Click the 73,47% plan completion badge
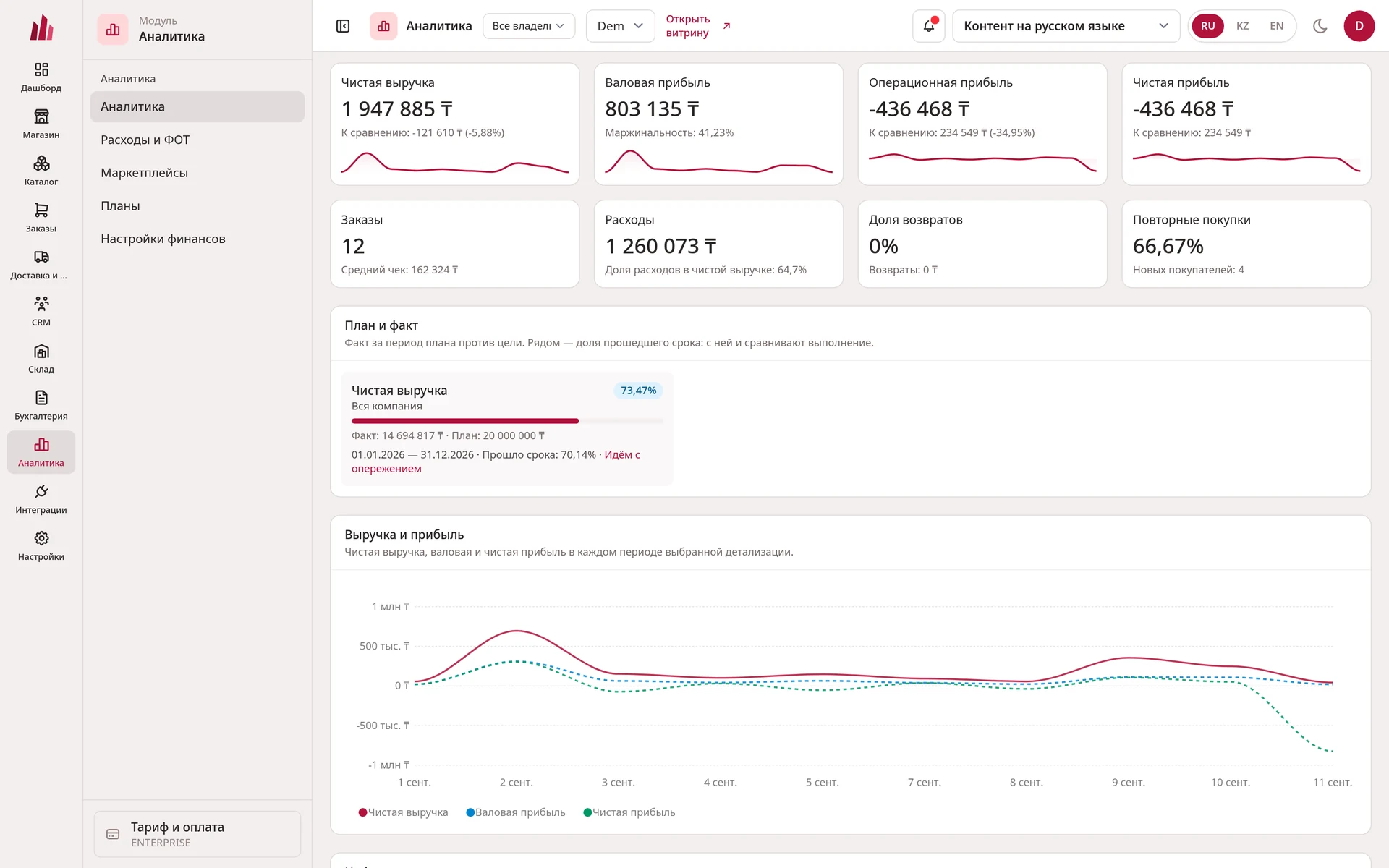Viewport: 1389px width, 868px height. 638,391
